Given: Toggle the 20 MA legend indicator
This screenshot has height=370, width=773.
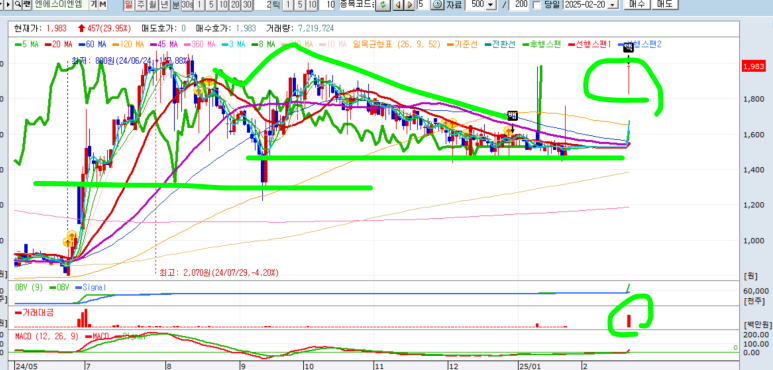Looking at the screenshot, I should (x=59, y=44).
